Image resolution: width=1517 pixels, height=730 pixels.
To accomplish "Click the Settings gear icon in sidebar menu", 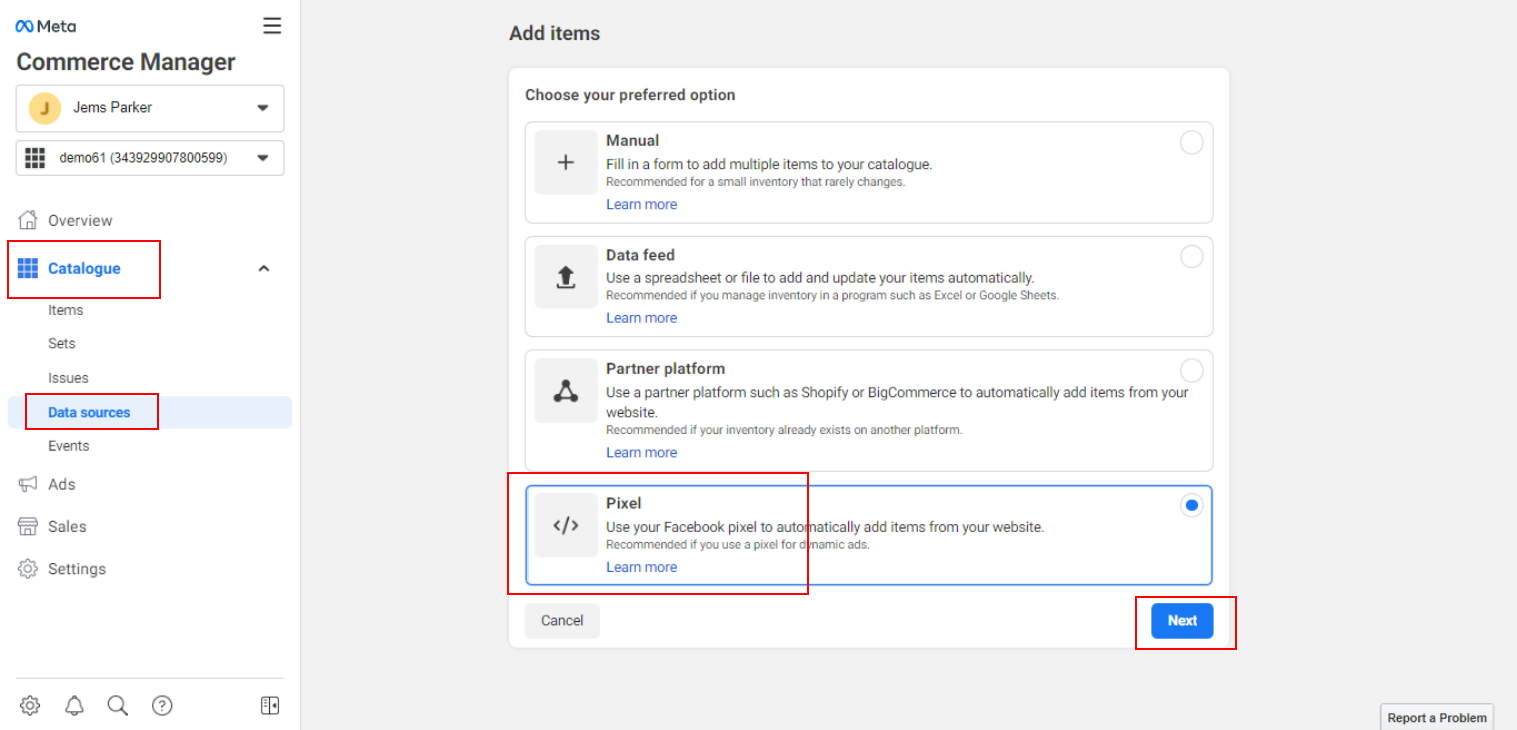I will point(28,569).
